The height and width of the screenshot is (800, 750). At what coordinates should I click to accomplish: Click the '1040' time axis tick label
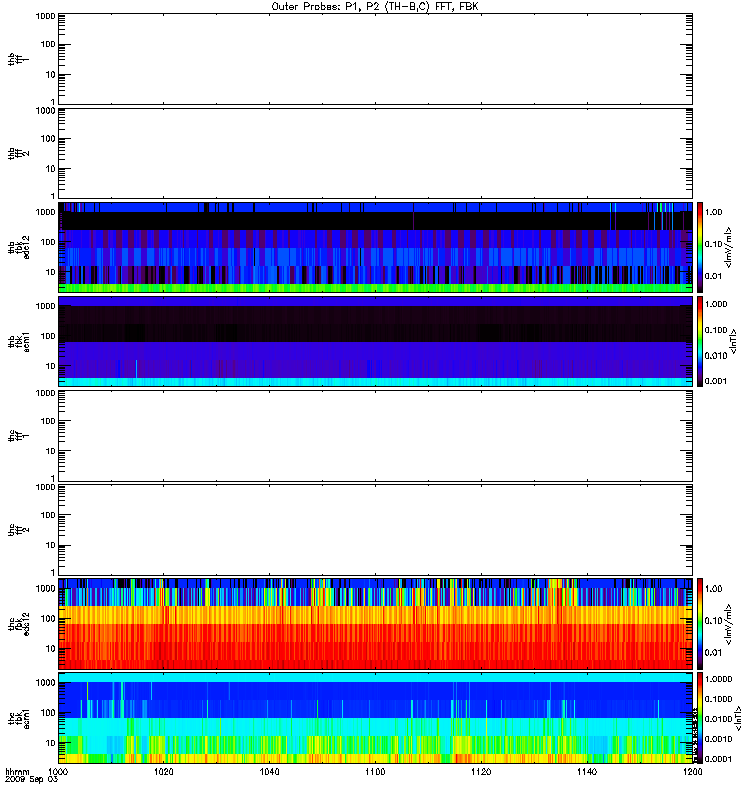(x=269, y=772)
